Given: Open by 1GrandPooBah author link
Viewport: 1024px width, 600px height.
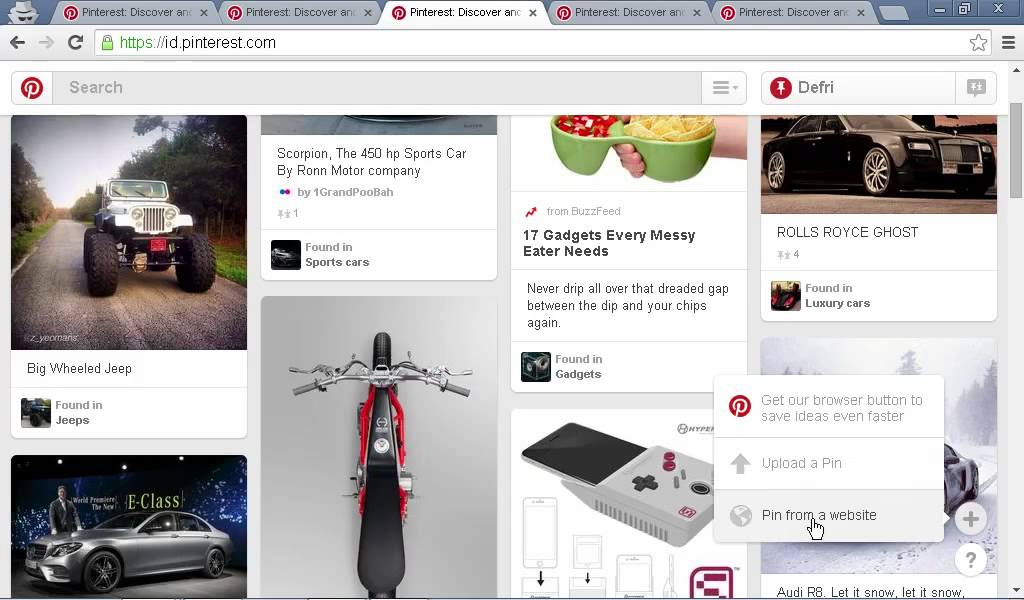Looking at the screenshot, I should [x=345, y=192].
